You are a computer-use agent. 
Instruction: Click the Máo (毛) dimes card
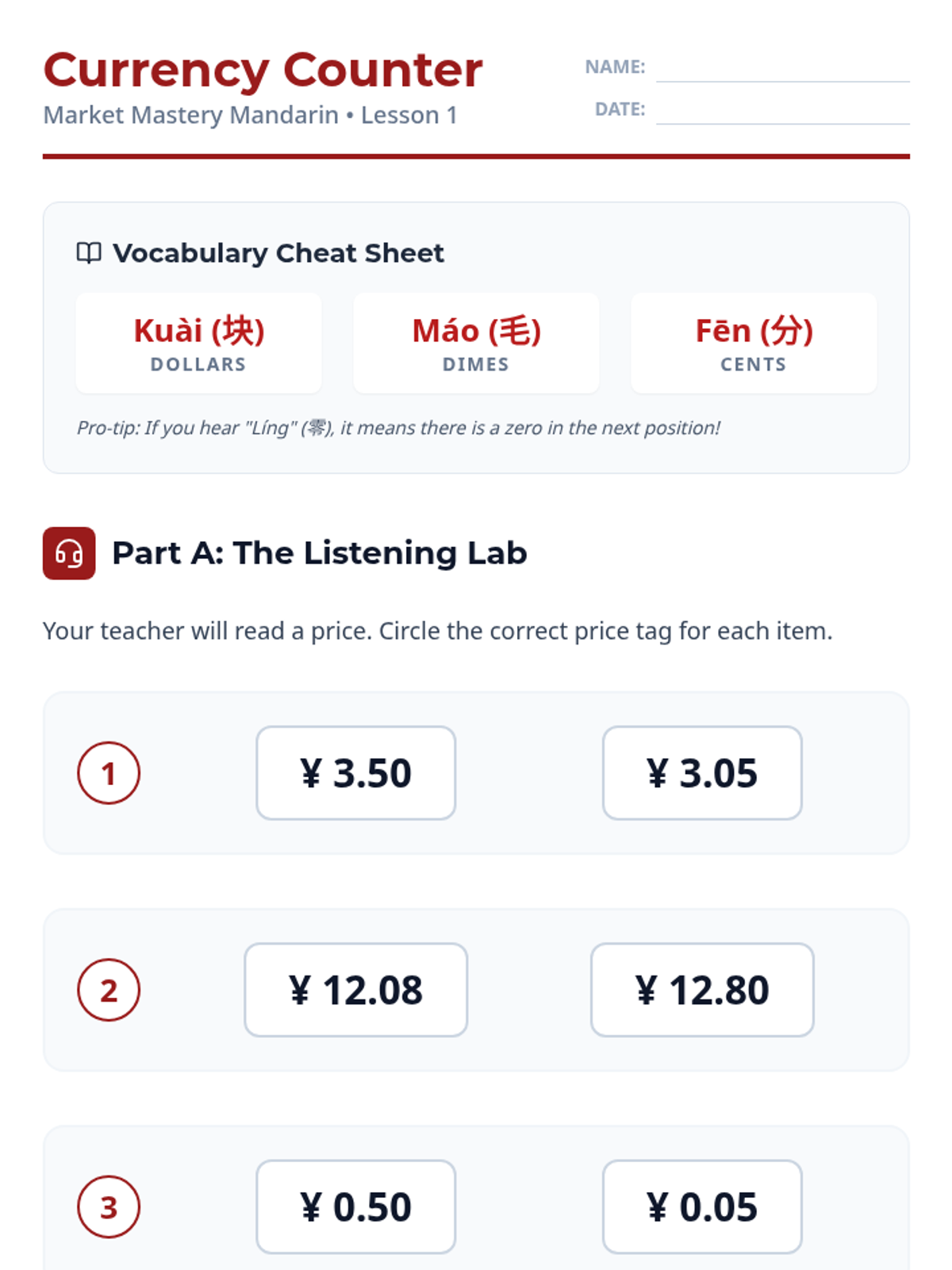(x=476, y=343)
